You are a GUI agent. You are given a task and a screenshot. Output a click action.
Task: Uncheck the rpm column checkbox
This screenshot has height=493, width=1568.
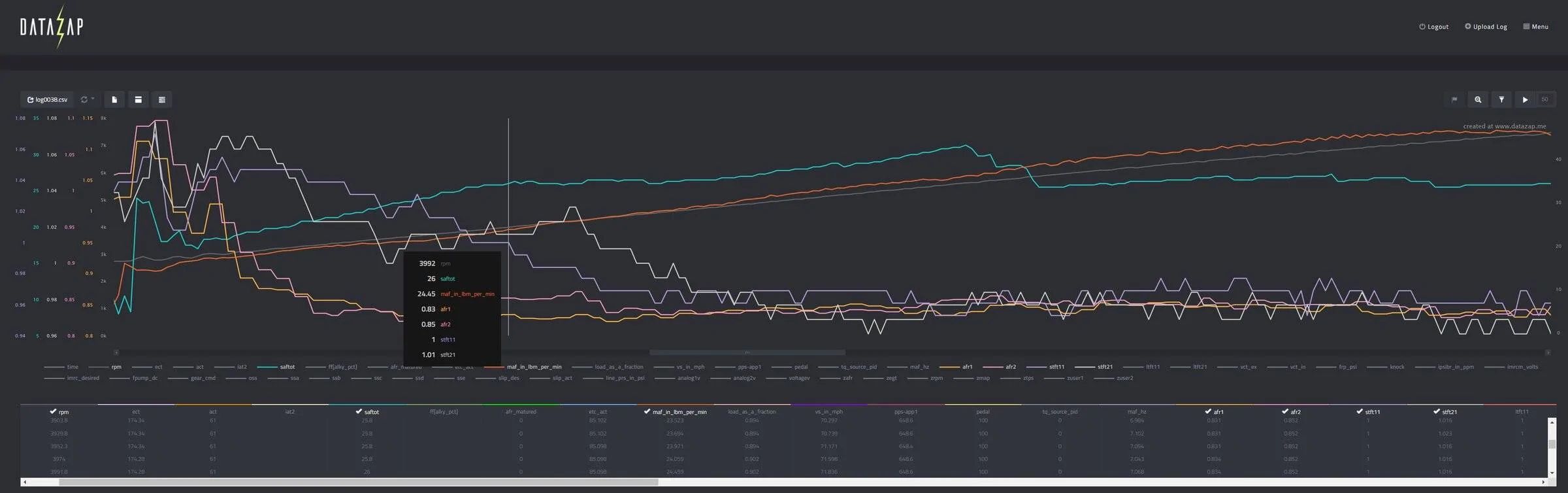(53, 411)
